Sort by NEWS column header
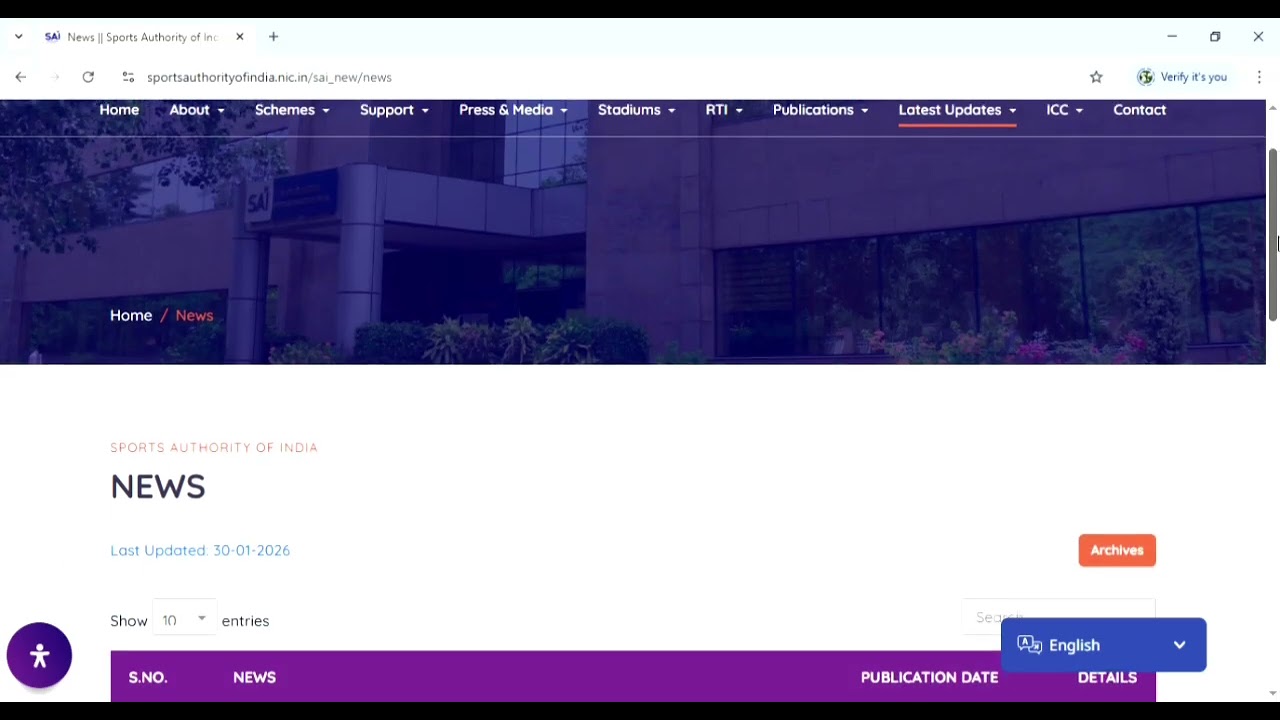 coord(254,677)
